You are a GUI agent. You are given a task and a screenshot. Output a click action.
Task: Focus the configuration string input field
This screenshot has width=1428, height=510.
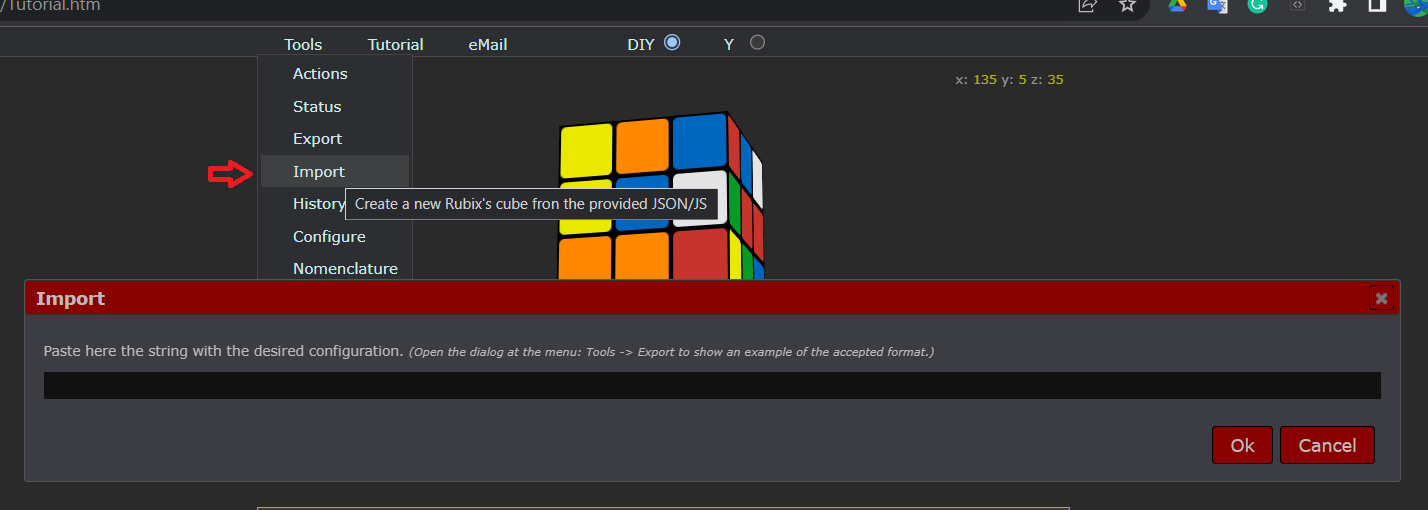(x=712, y=385)
